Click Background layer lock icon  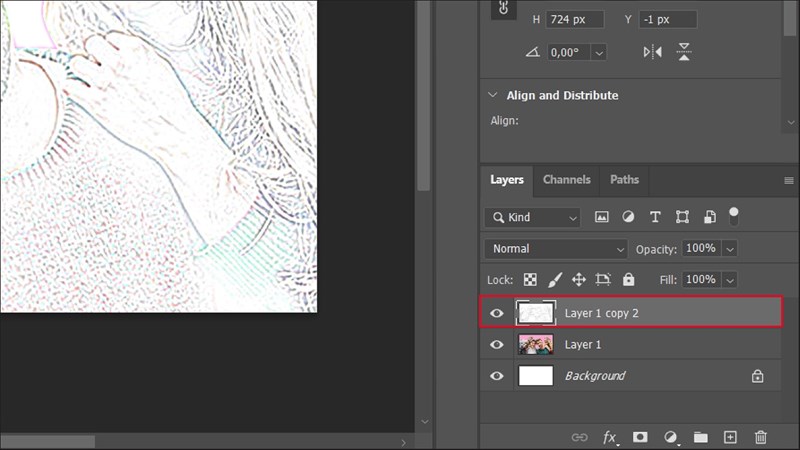758,376
